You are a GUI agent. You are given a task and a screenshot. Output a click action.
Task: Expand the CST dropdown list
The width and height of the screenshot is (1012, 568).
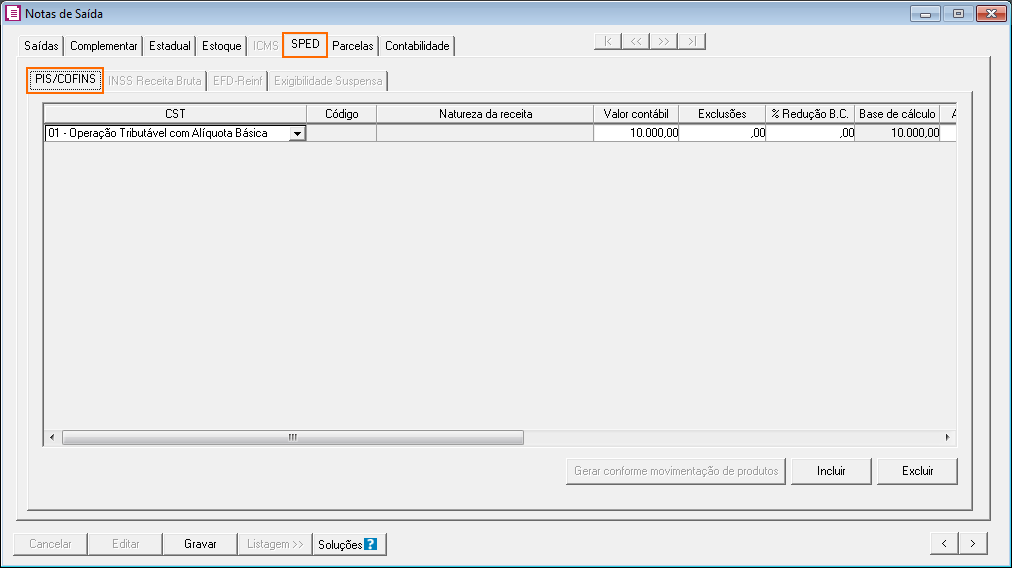point(297,133)
